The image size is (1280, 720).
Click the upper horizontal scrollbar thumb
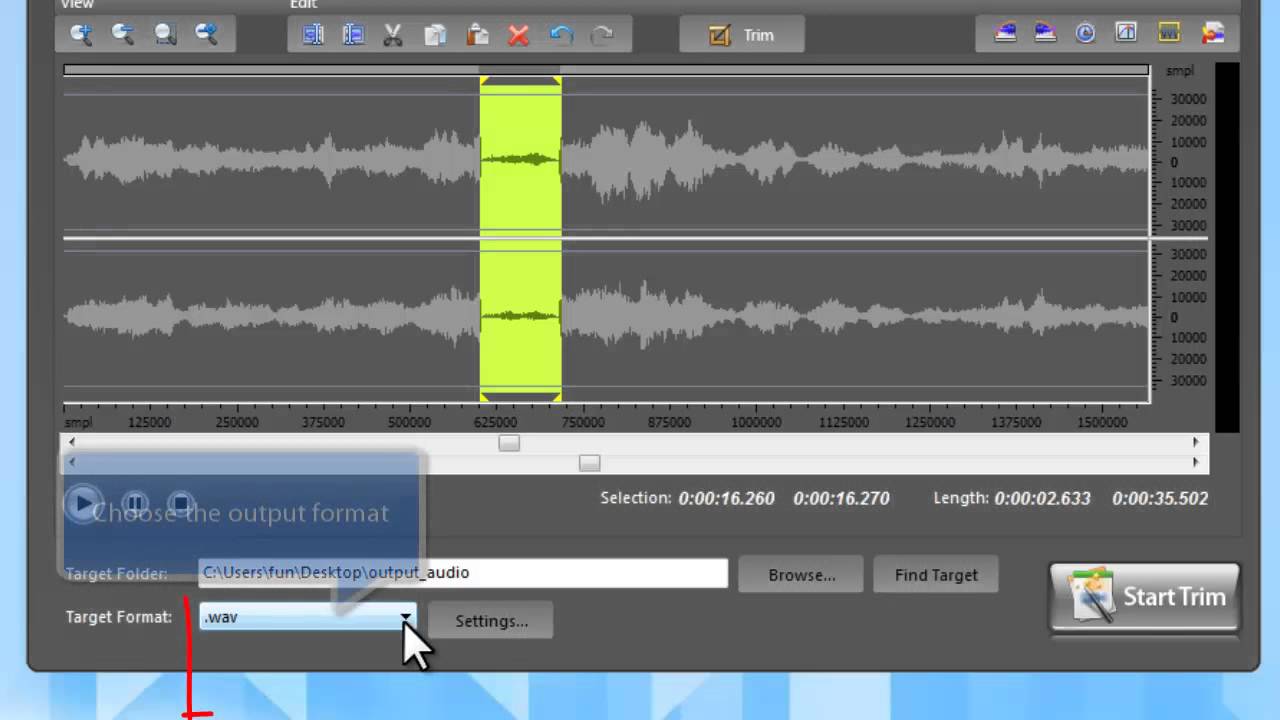click(509, 443)
